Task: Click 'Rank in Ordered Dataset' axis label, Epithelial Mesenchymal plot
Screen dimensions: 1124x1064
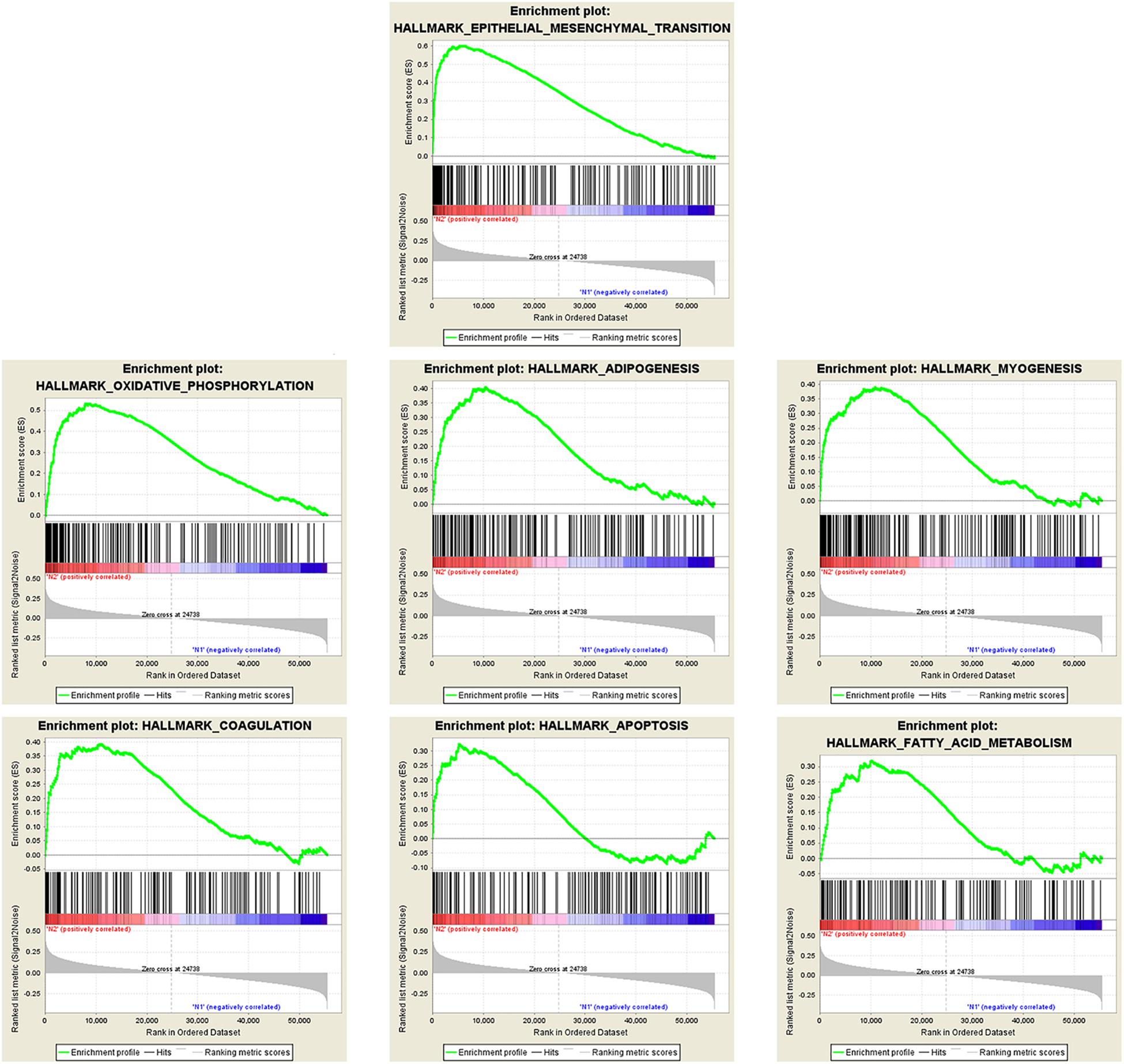Action: [580, 318]
